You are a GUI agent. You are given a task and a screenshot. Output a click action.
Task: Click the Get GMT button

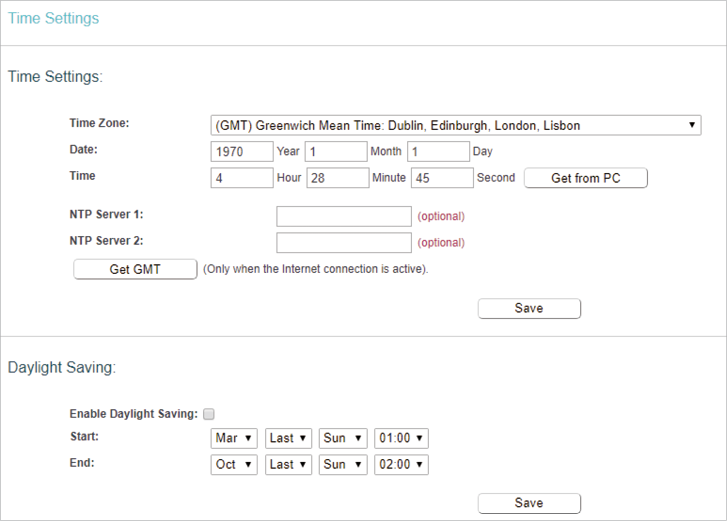click(135, 269)
